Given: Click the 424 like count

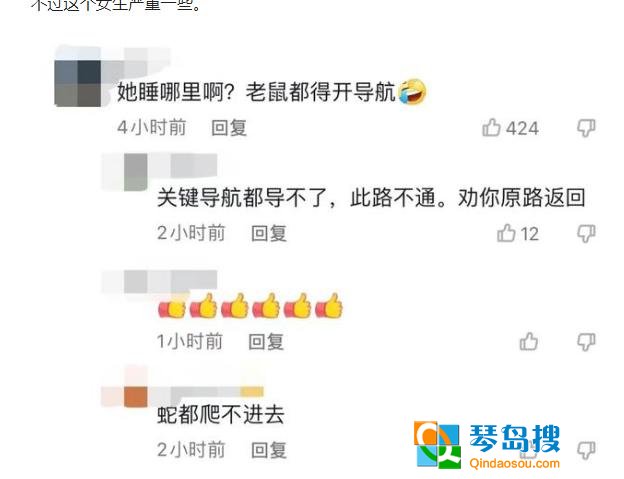Looking at the screenshot, I should pos(522,129).
